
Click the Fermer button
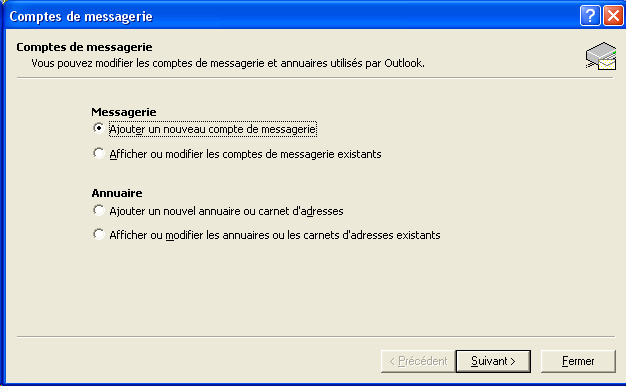[578, 361]
